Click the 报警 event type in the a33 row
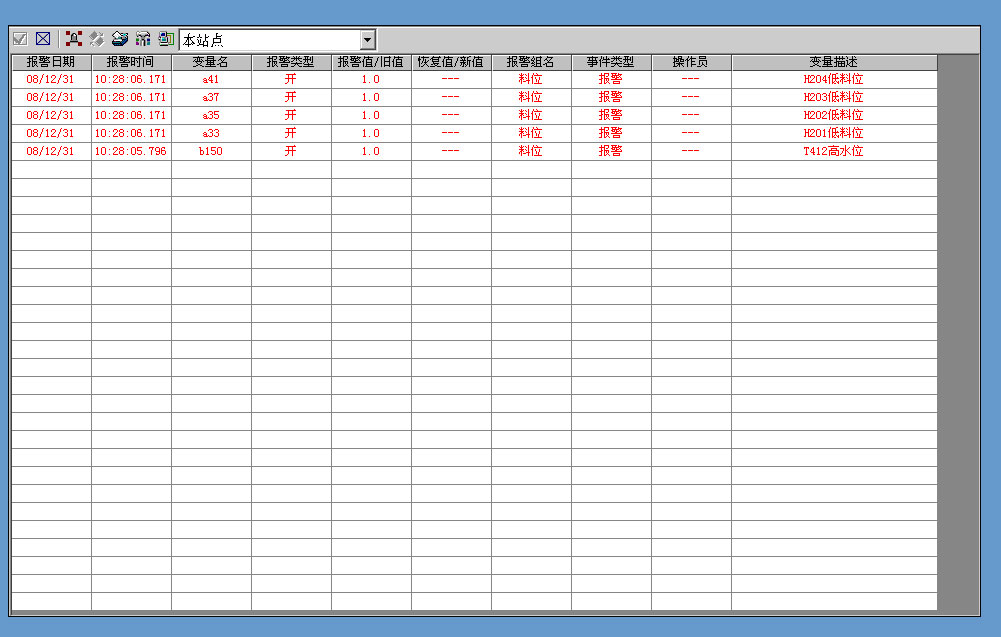Image resolution: width=1001 pixels, height=637 pixels. click(611, 133)
